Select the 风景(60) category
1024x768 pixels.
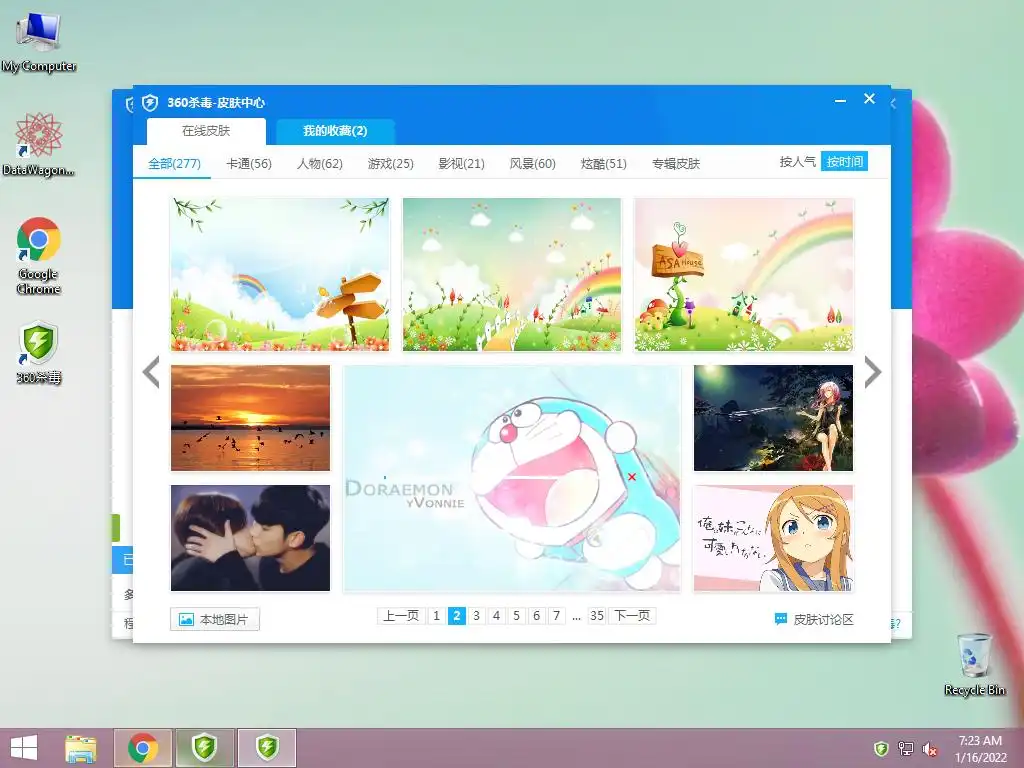(x=533, y=163)
